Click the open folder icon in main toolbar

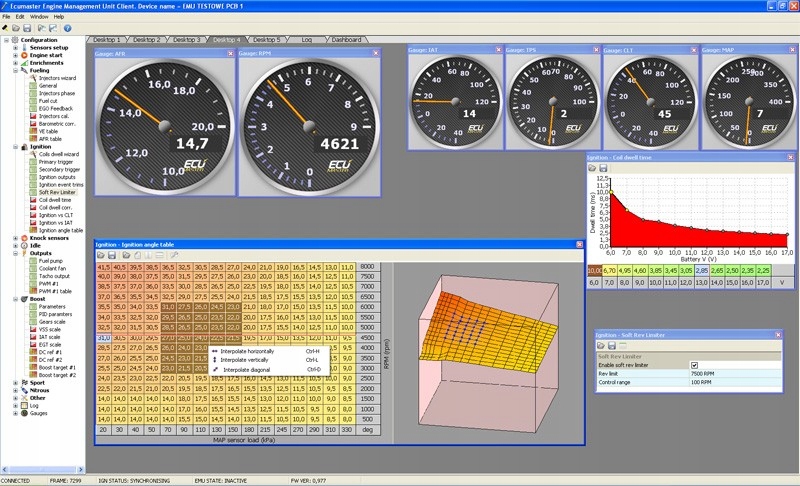coord(16,28)
